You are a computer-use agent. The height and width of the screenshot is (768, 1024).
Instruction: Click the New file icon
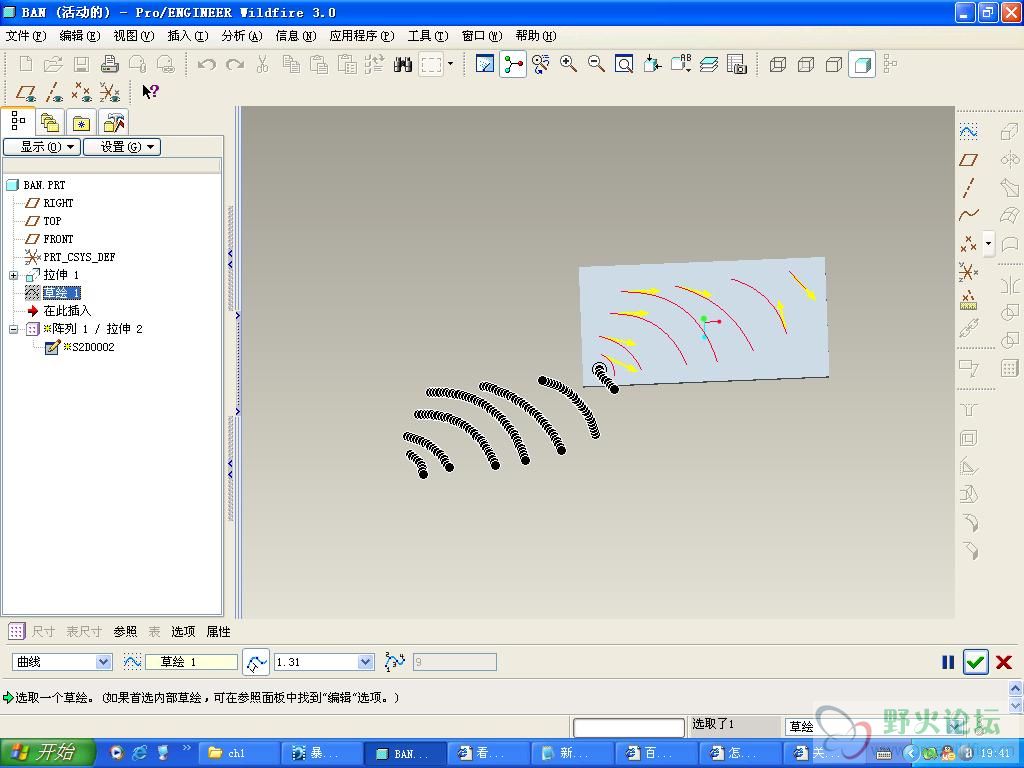(x=25, y=64)
